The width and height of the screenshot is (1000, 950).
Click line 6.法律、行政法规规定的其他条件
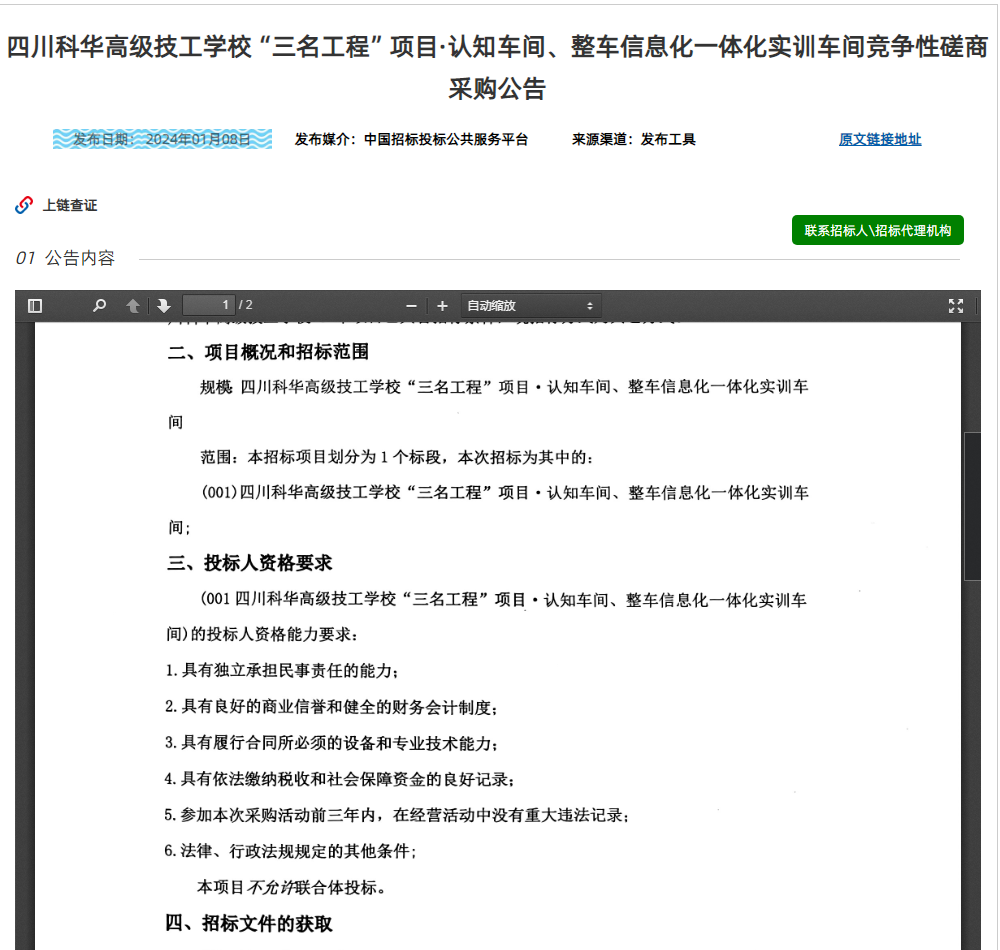[290, 851]
